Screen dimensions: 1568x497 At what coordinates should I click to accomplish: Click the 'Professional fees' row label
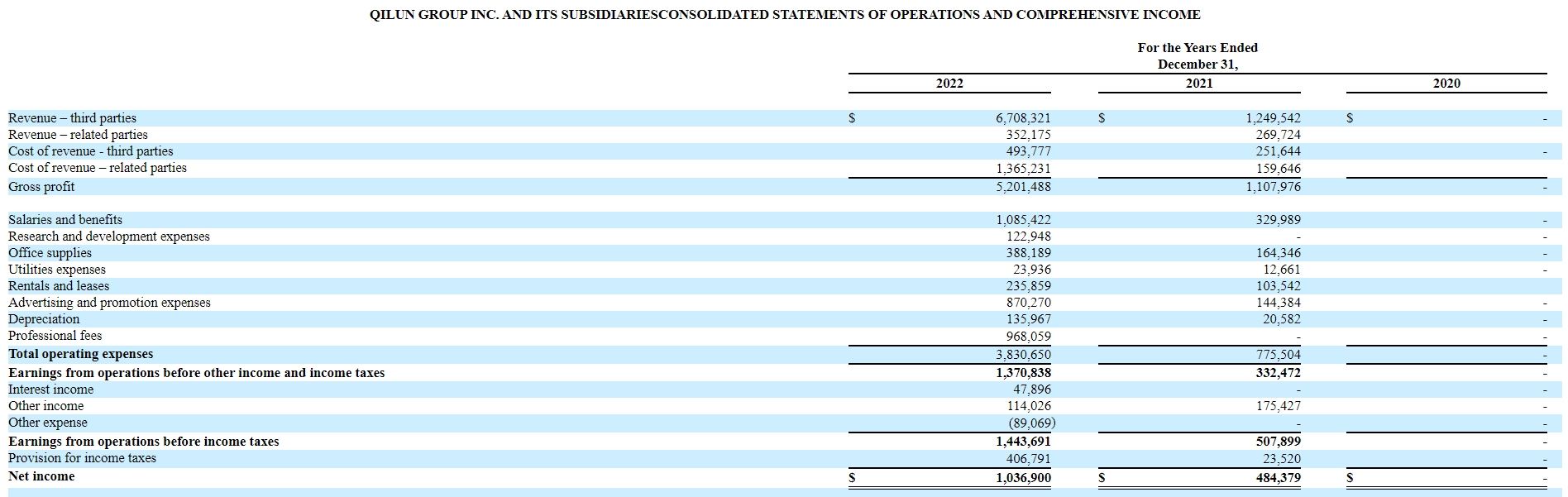55,336
